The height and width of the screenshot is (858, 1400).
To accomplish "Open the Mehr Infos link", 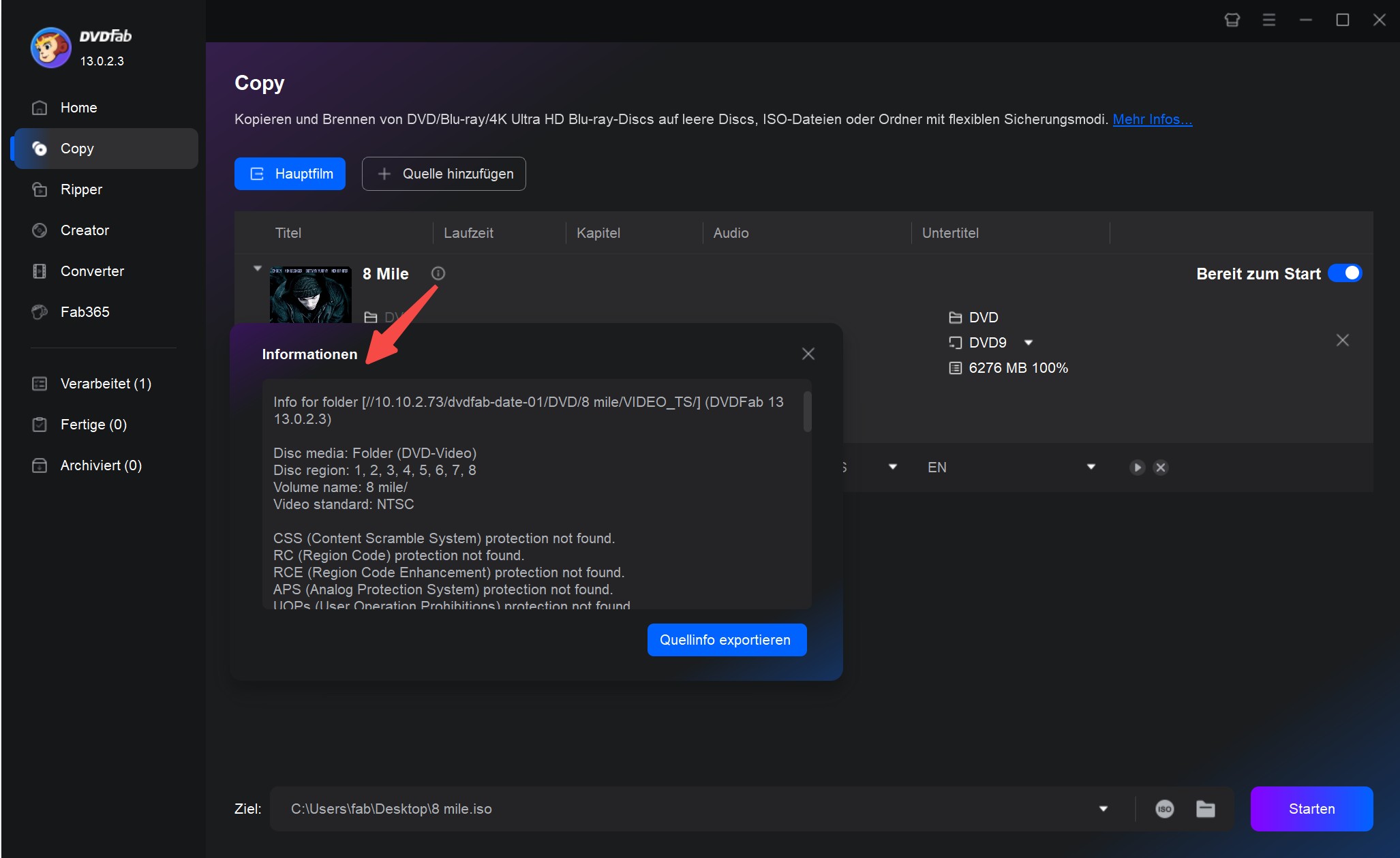I will (1153, 119).
